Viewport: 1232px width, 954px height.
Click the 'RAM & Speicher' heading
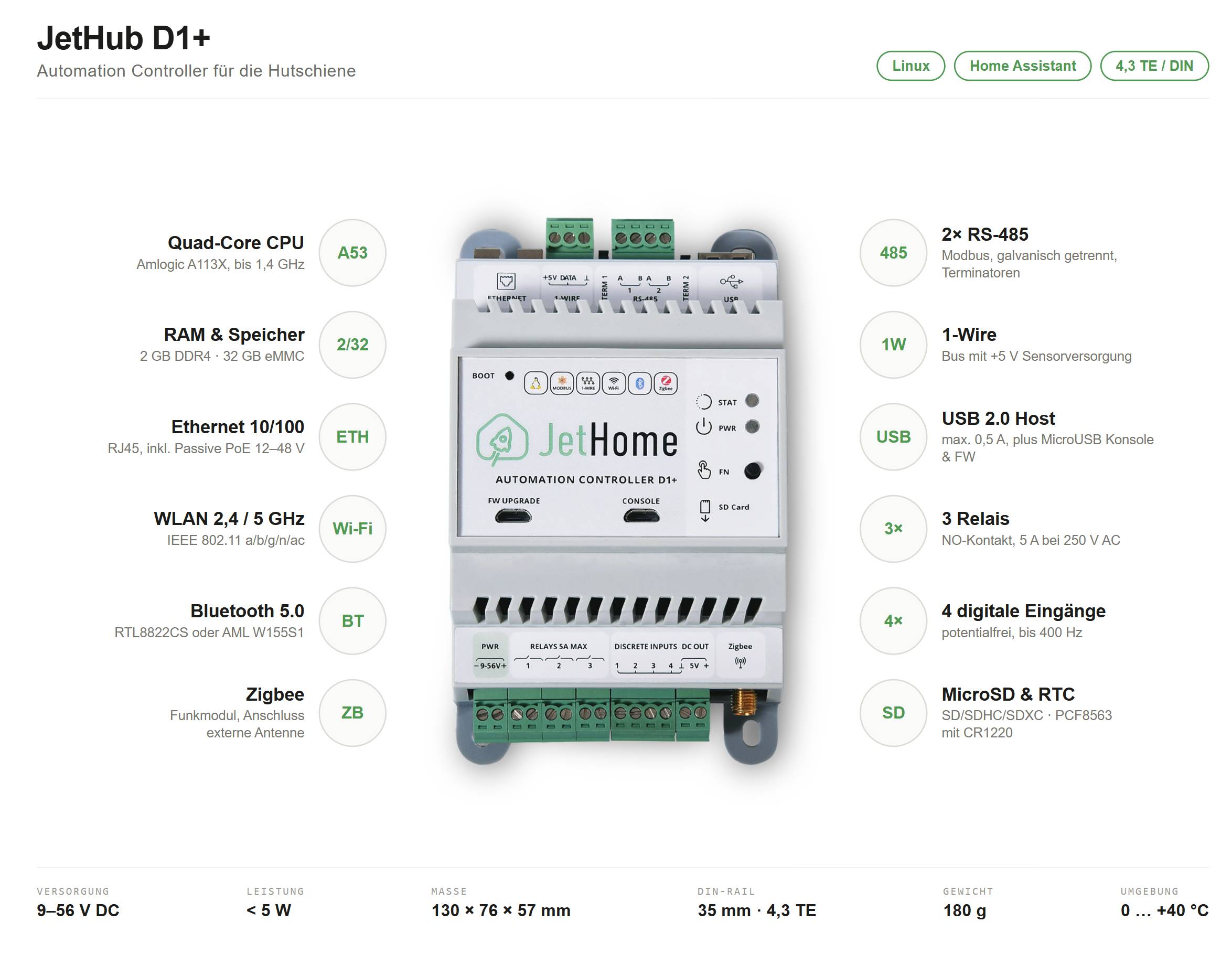coord(234,335)
